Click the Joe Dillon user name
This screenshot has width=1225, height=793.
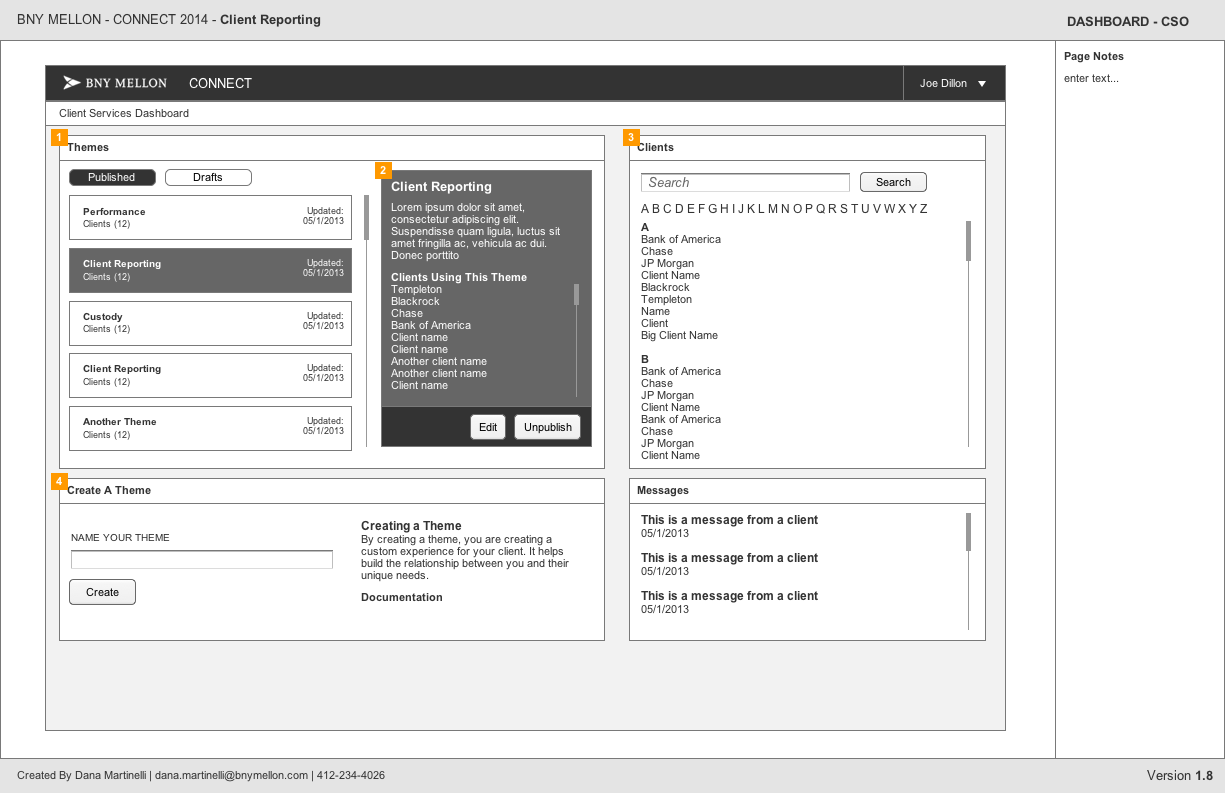coord(943,84)
